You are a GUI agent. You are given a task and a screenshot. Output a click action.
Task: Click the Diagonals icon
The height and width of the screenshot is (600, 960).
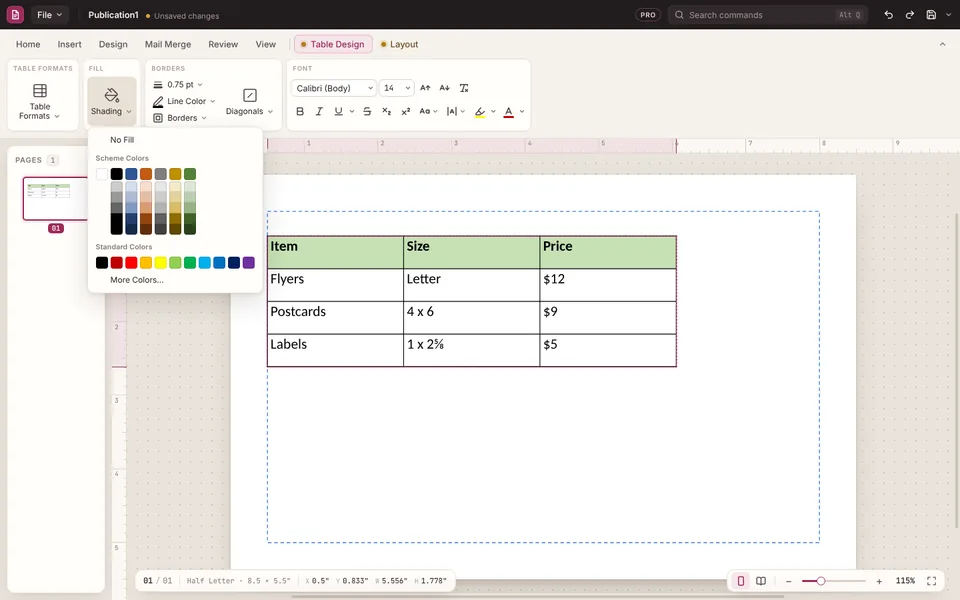tap(250, 95)
